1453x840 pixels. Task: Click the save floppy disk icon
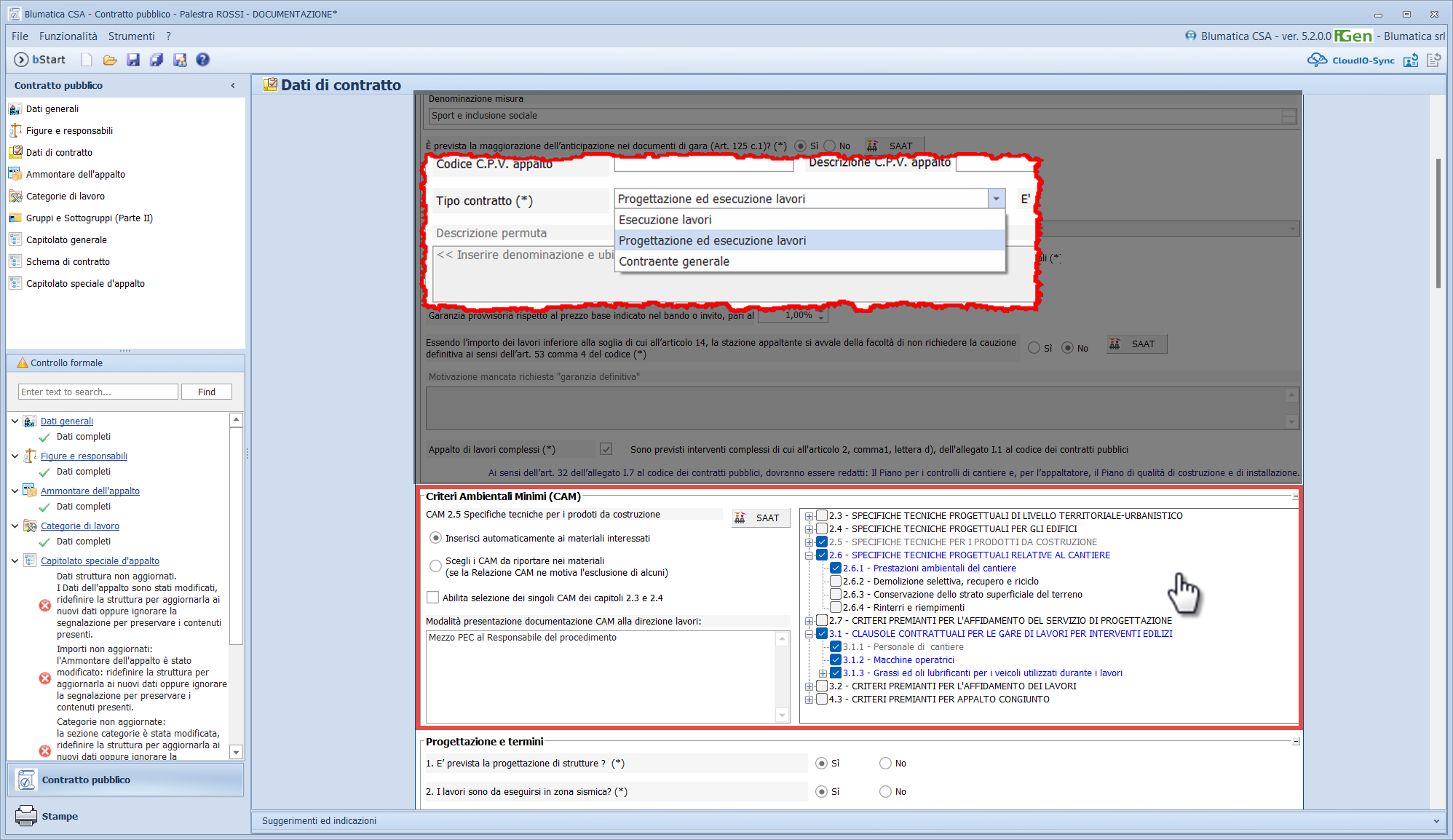(x=133, y=60)
